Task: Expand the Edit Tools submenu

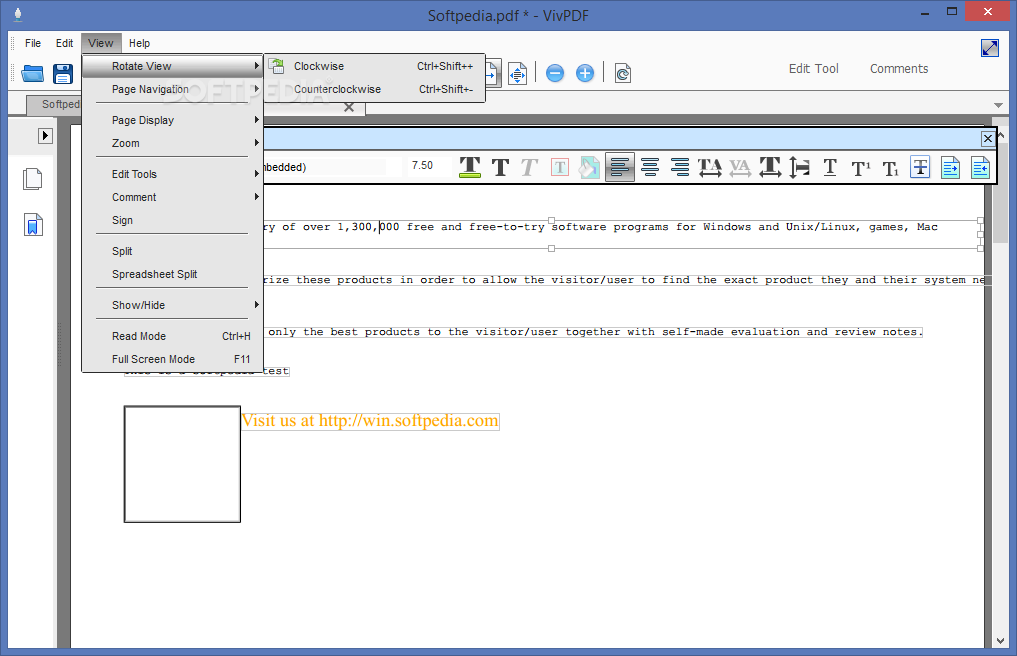Action: (173, 175)
